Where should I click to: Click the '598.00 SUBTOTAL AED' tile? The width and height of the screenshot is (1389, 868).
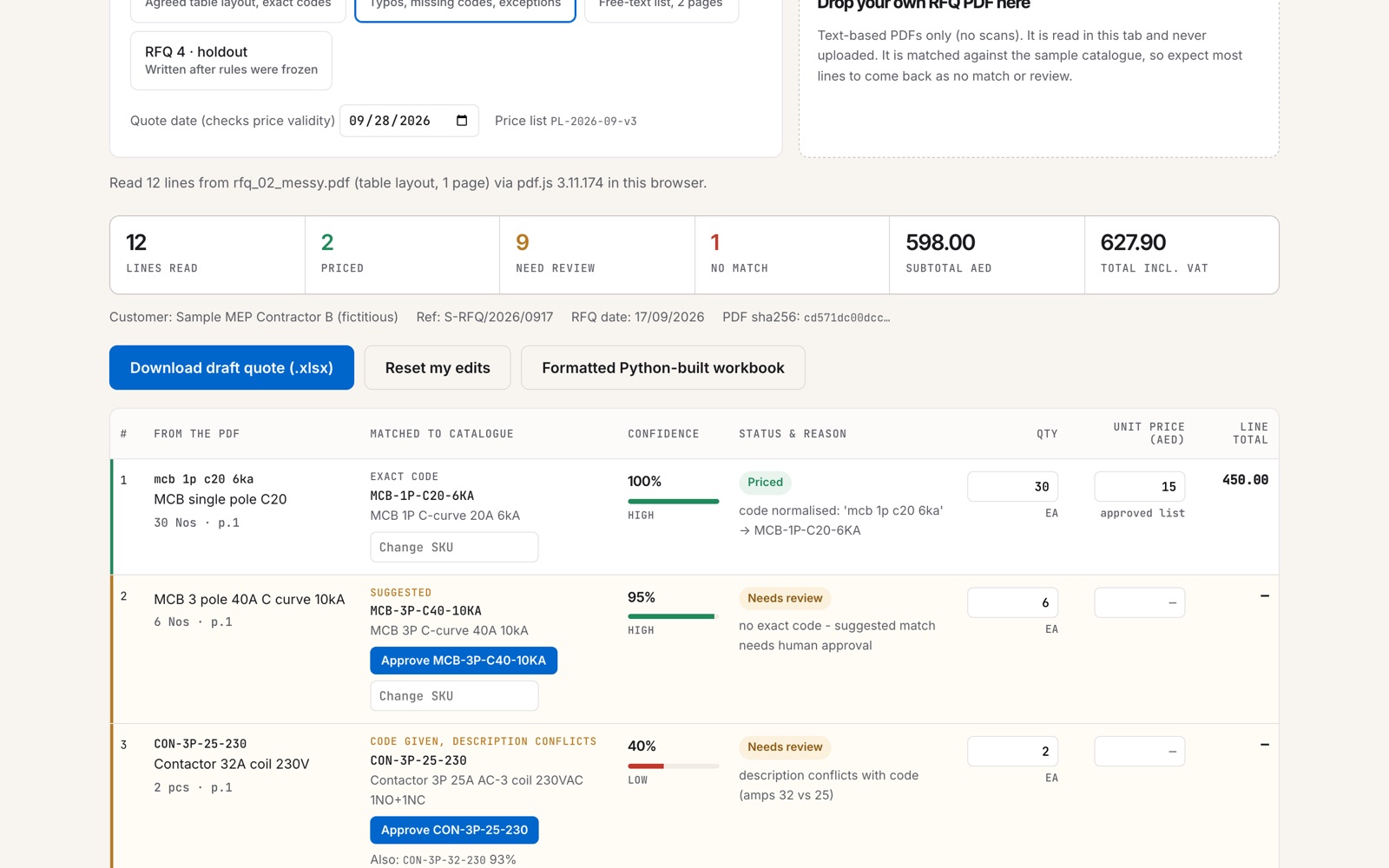[x=987, y=254]
